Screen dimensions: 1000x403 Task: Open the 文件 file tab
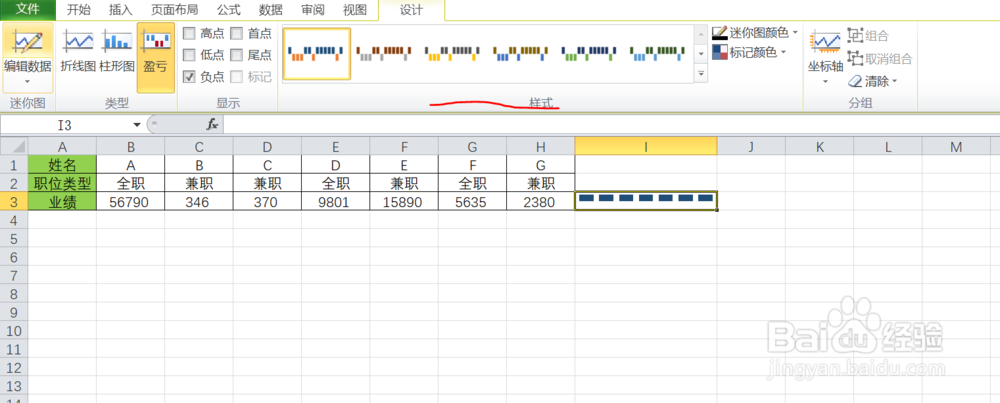click(x=28, y=9)
